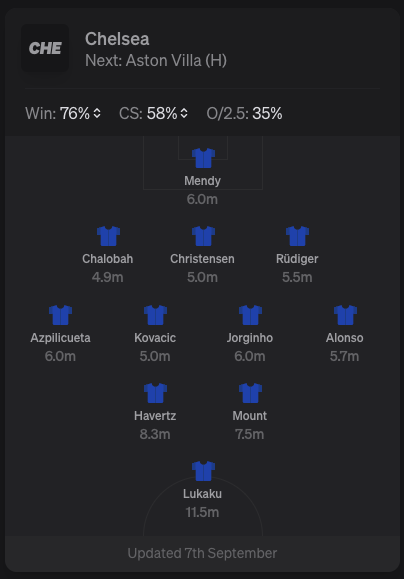Expand the CS 58% sort arrows

(x=184, y=113)
